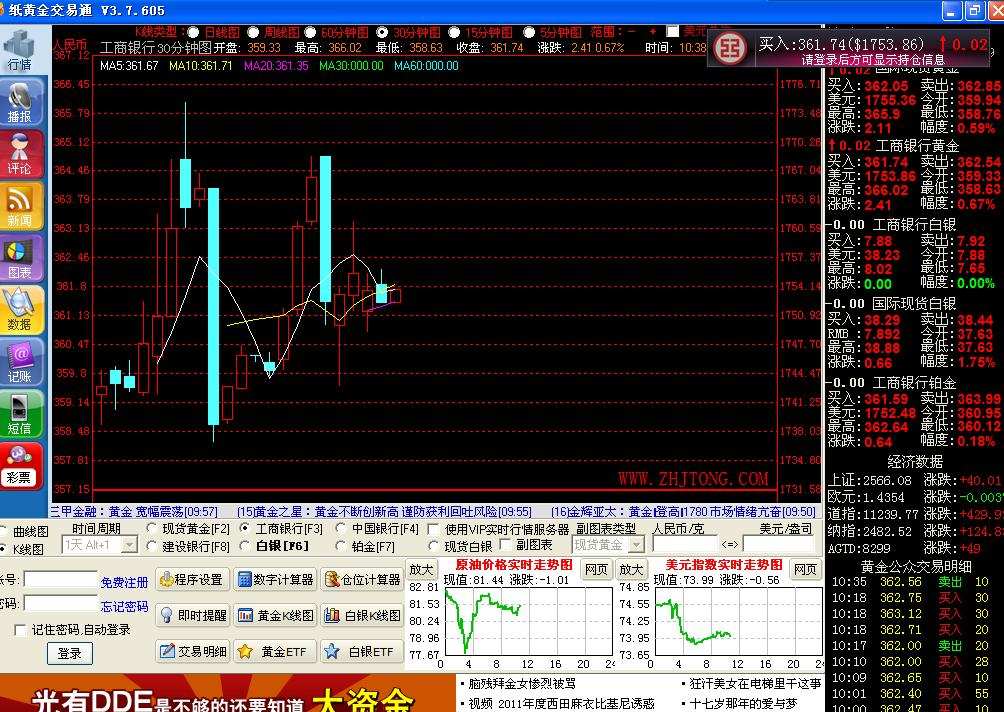Increase chart range with the 范围 plus
1004x712 pixels.
coord(652,31)
